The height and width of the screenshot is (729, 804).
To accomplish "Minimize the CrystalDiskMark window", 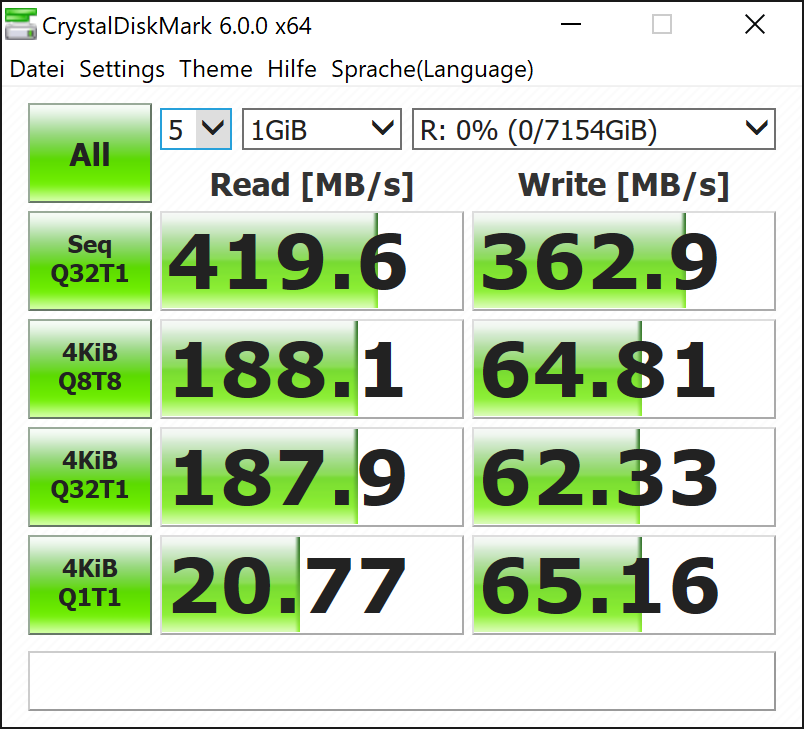I will (571, 25).
